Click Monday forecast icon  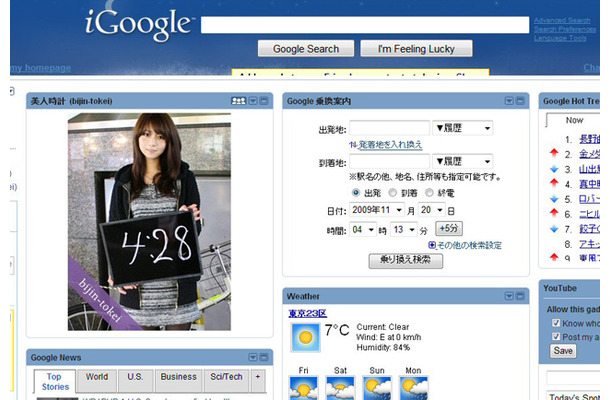tap(414, 388)
